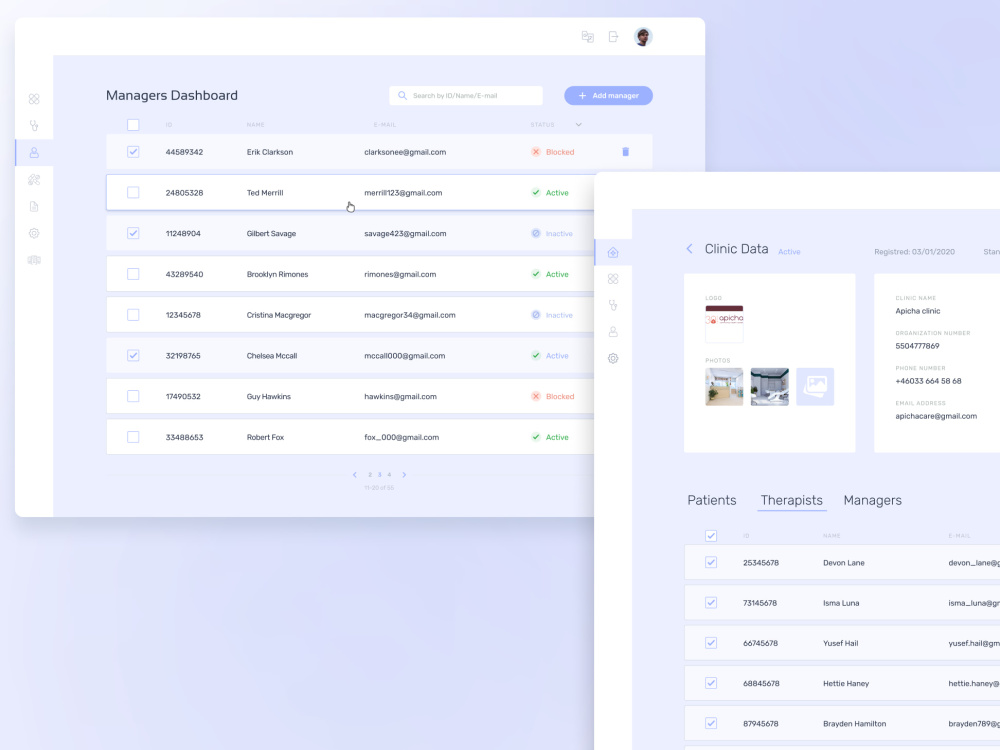
Task: Delete Erik Clarkson using the trash icon
Action: pyautogui.click(x=626, y=152)
